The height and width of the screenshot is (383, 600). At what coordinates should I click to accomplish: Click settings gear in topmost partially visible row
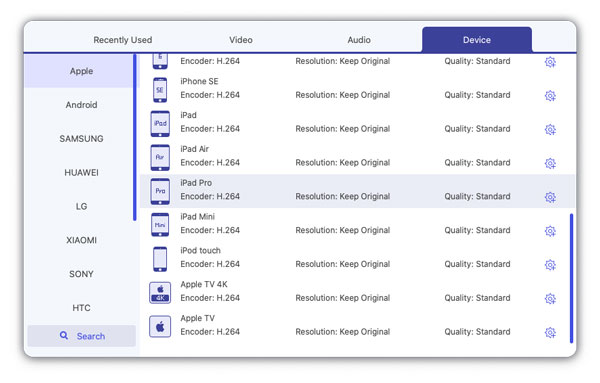click(x=550, y=62)
